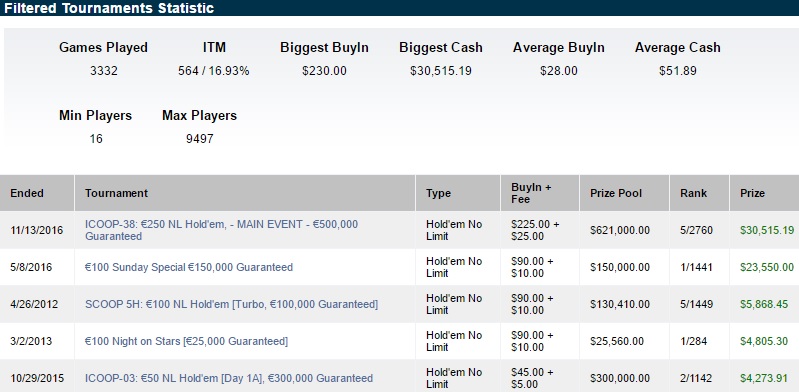This screenshot has width=799, height=392.
Task: Open the €100 Sunday Special tournament link
Action: point(189,267)
